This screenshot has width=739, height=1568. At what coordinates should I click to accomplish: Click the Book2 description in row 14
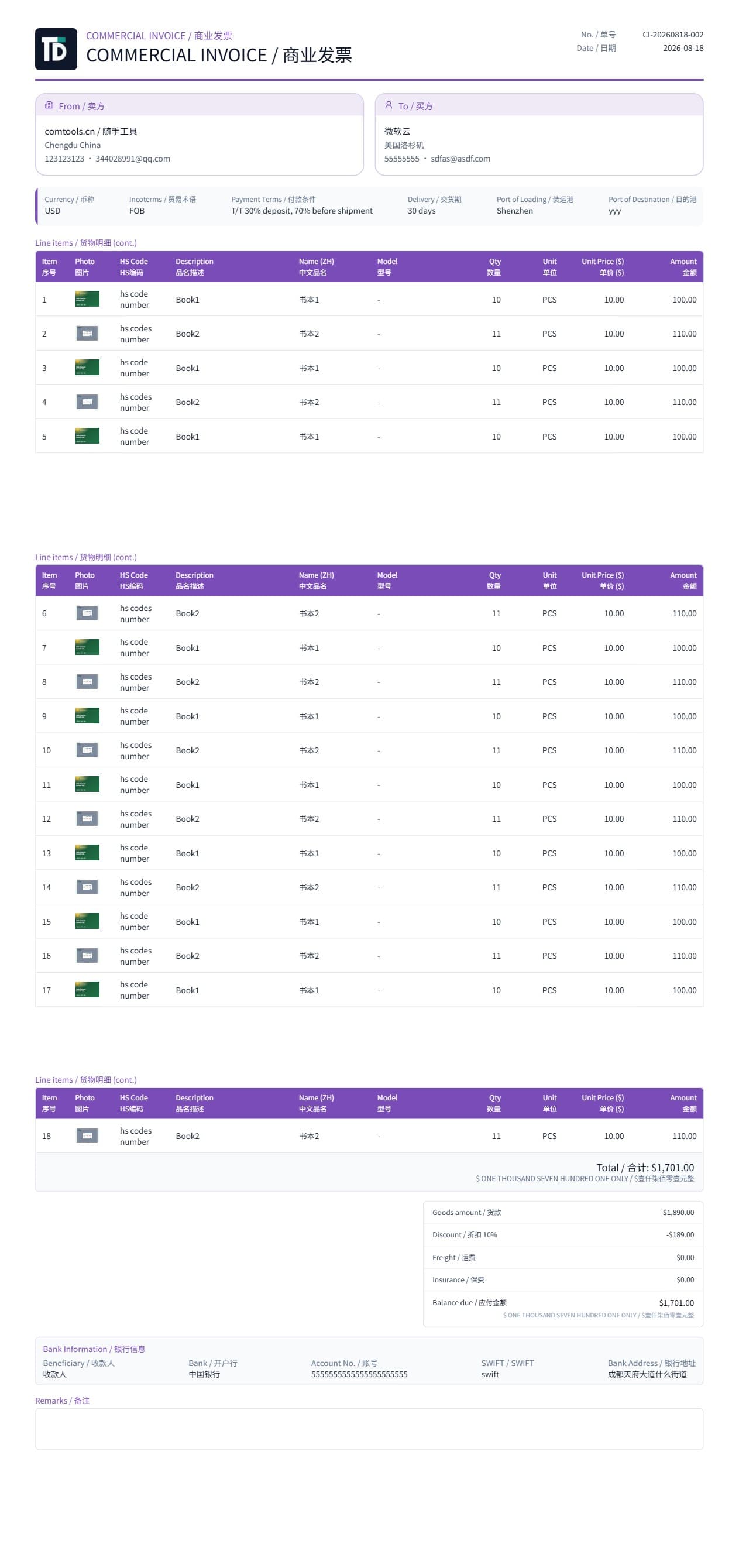click(187, 887)
